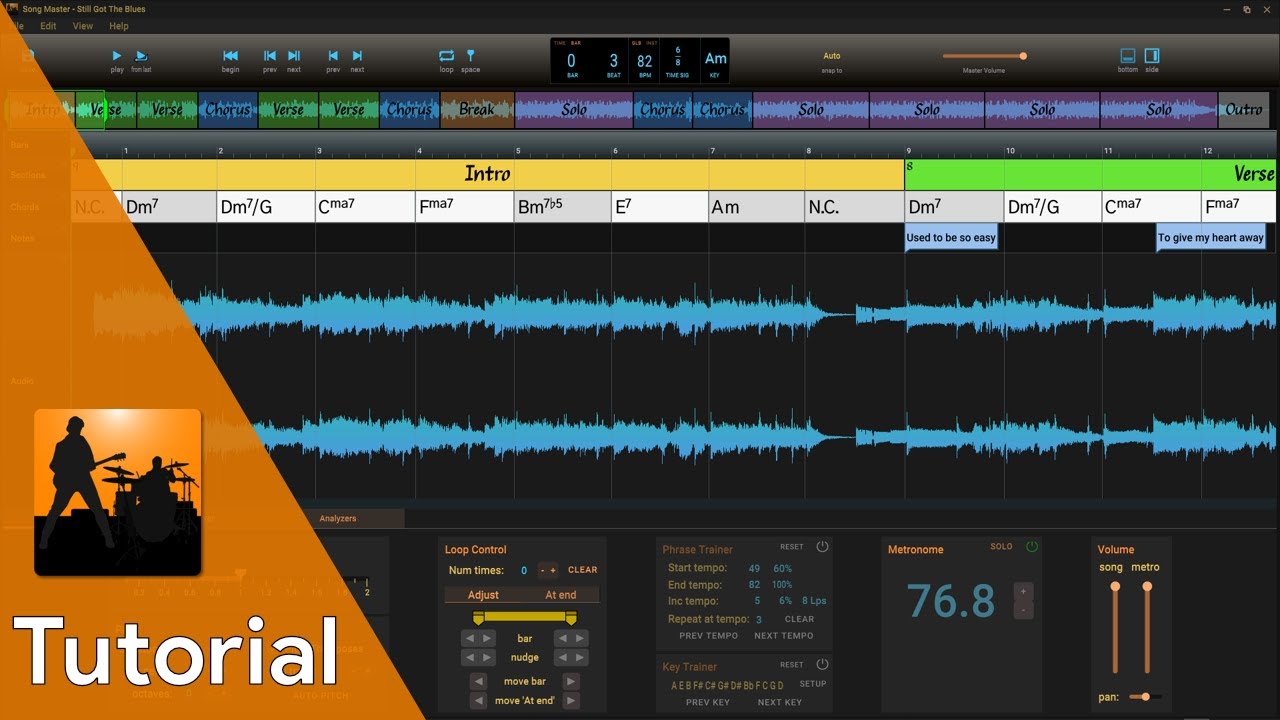Select the At end tab in Loop Control
The height and width of the screenshot is (720, 1280).
[560, 595]
